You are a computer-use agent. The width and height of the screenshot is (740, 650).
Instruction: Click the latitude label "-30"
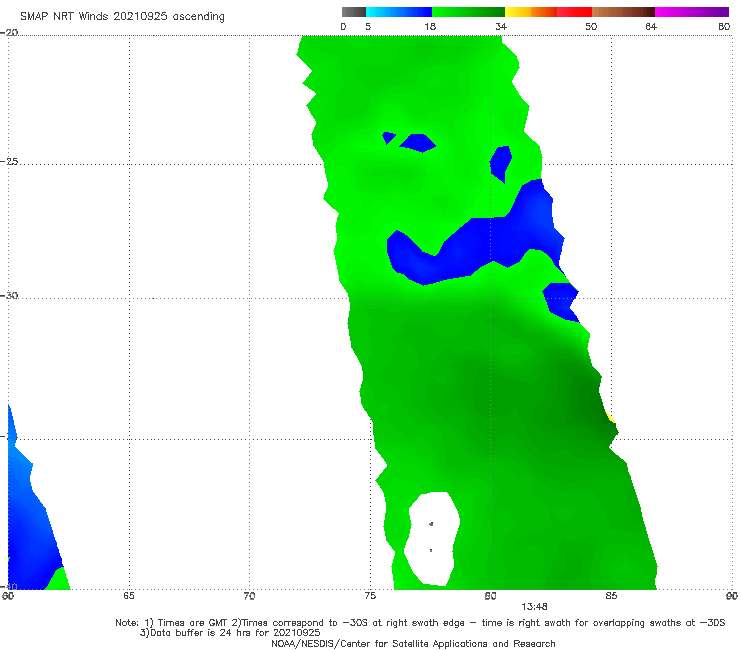(9, 295)
